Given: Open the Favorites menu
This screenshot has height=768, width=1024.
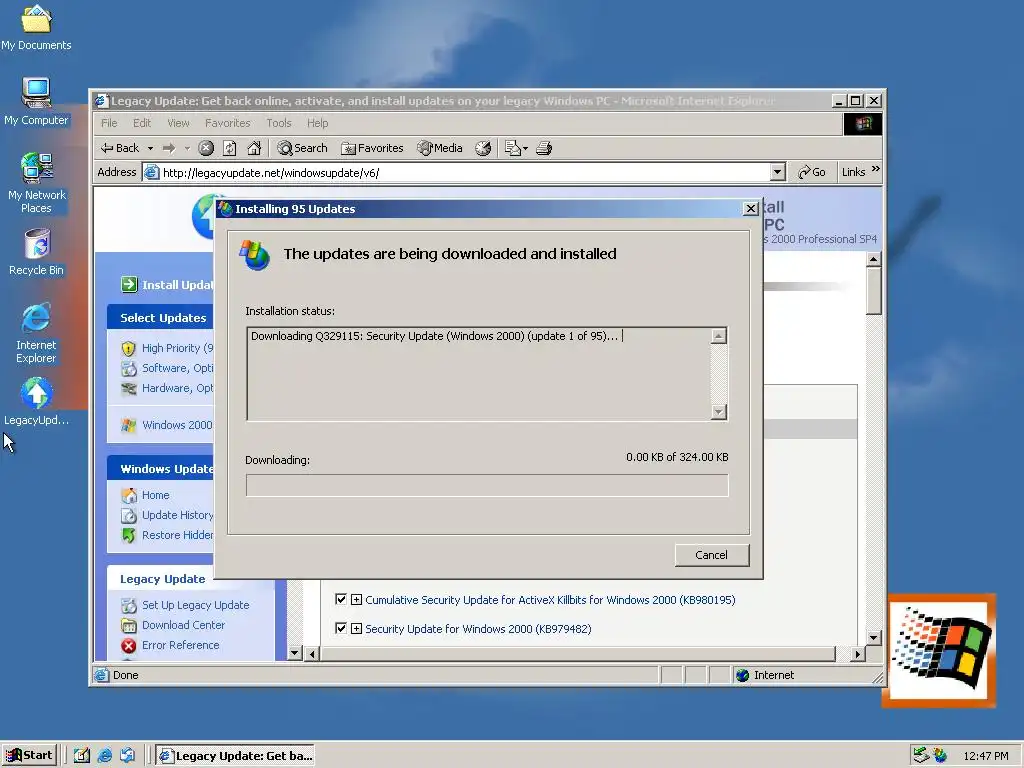Looking at the screenshot, I should pyautogui.click(x=227, y=123).
